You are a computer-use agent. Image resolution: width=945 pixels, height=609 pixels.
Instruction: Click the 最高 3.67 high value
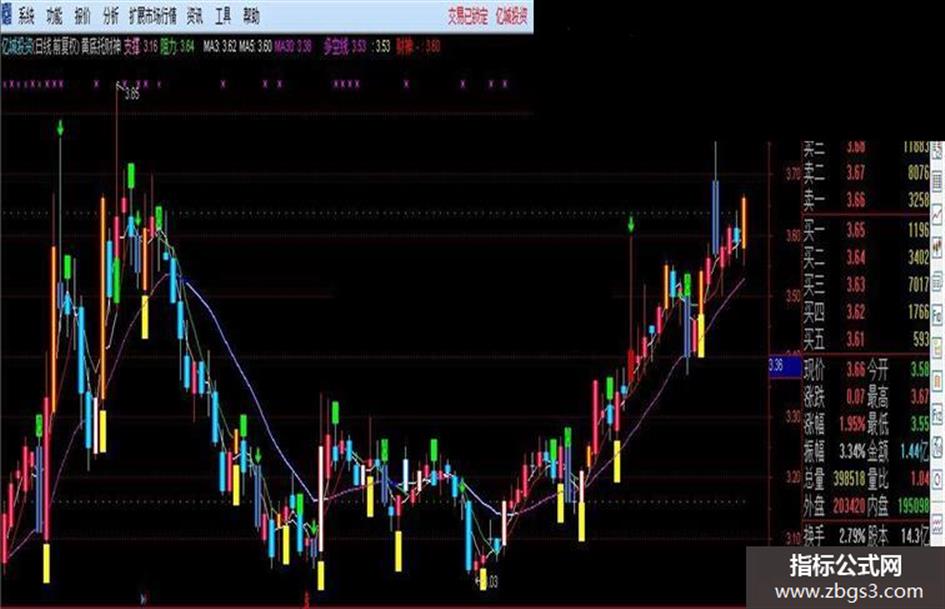click(899, 397)
